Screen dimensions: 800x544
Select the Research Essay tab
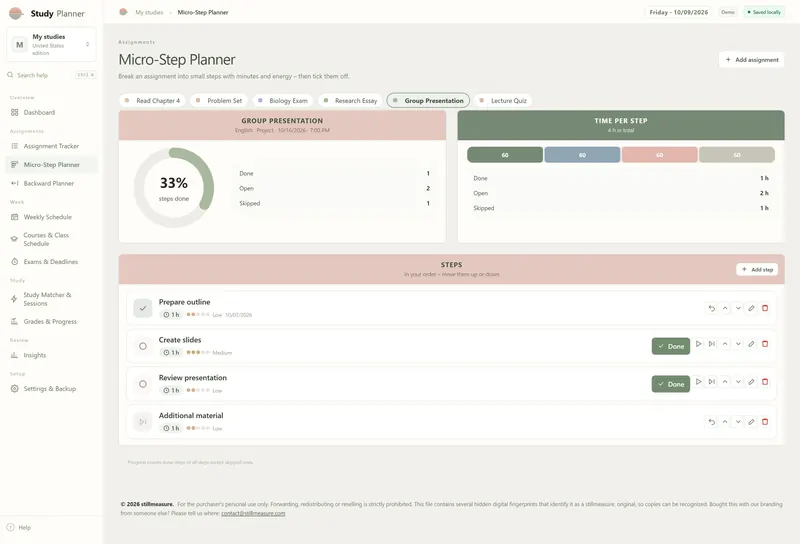pyautogui.click(x=351, y=101)
